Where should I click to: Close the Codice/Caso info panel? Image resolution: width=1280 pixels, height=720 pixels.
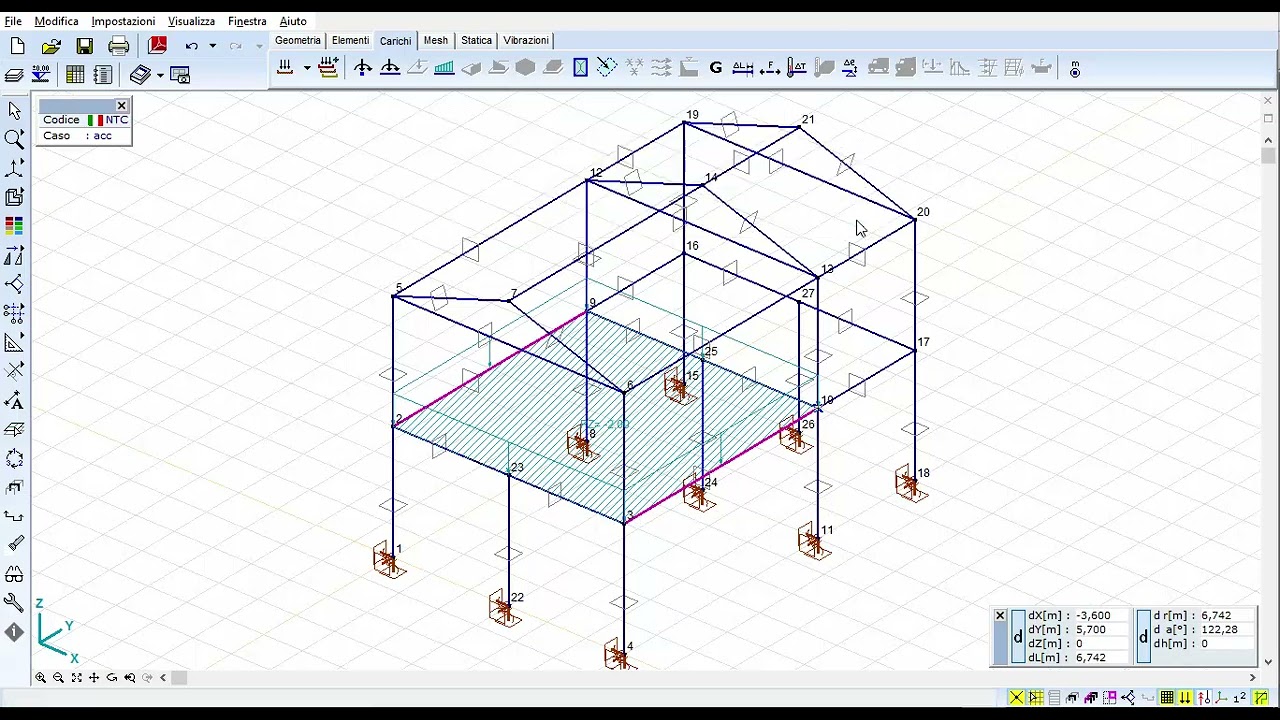point(121,105)
